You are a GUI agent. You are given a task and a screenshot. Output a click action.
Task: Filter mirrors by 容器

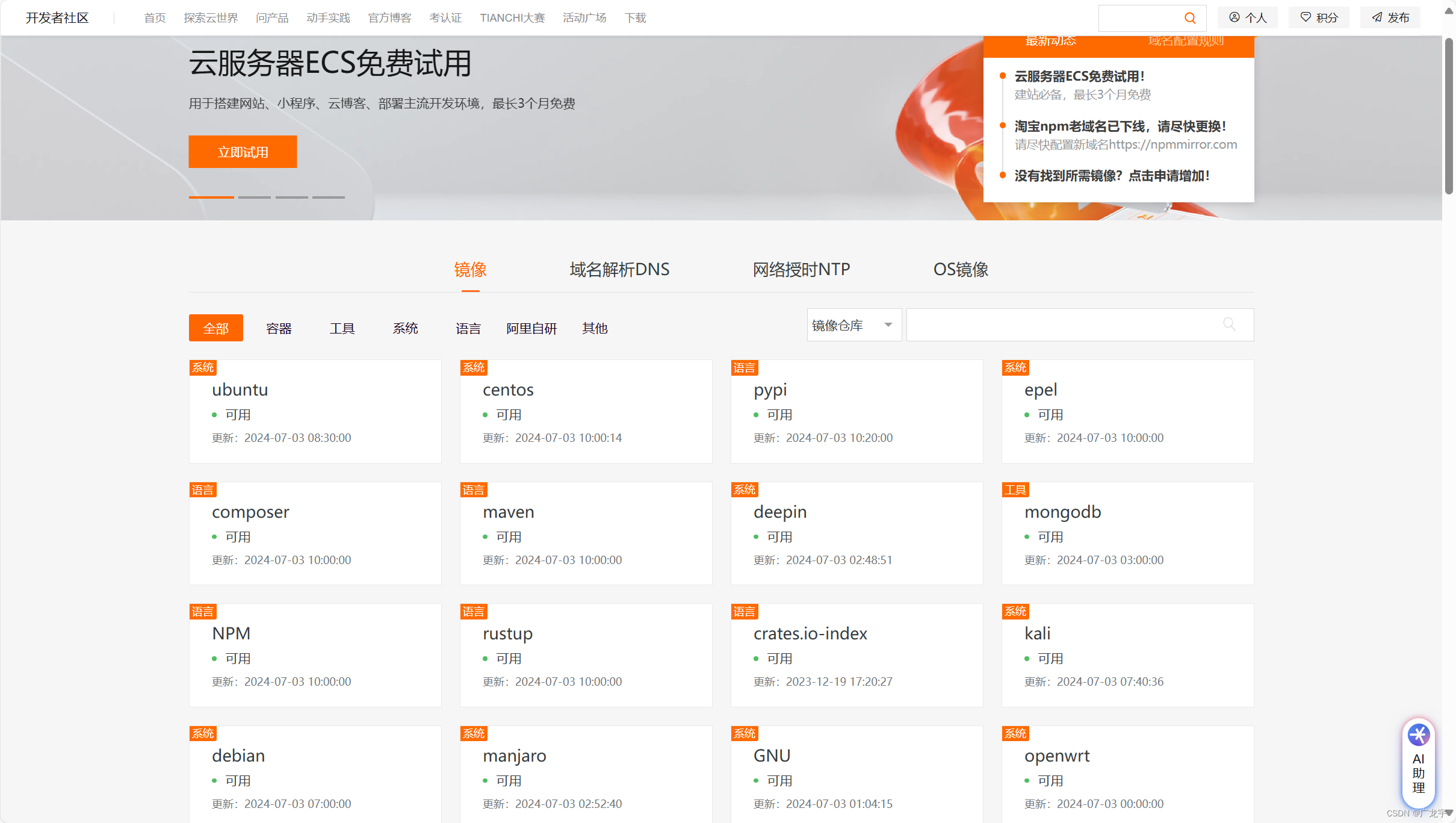coord(279,328)
